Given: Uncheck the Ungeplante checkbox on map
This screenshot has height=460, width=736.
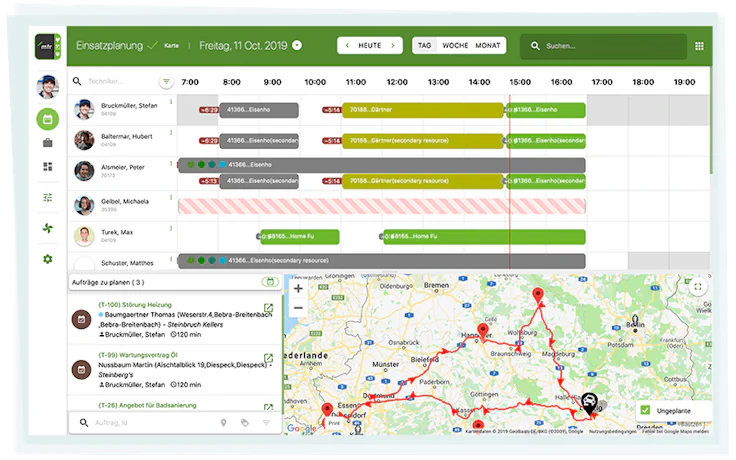Looking at the screenshot, I should (x=645, y=410).
